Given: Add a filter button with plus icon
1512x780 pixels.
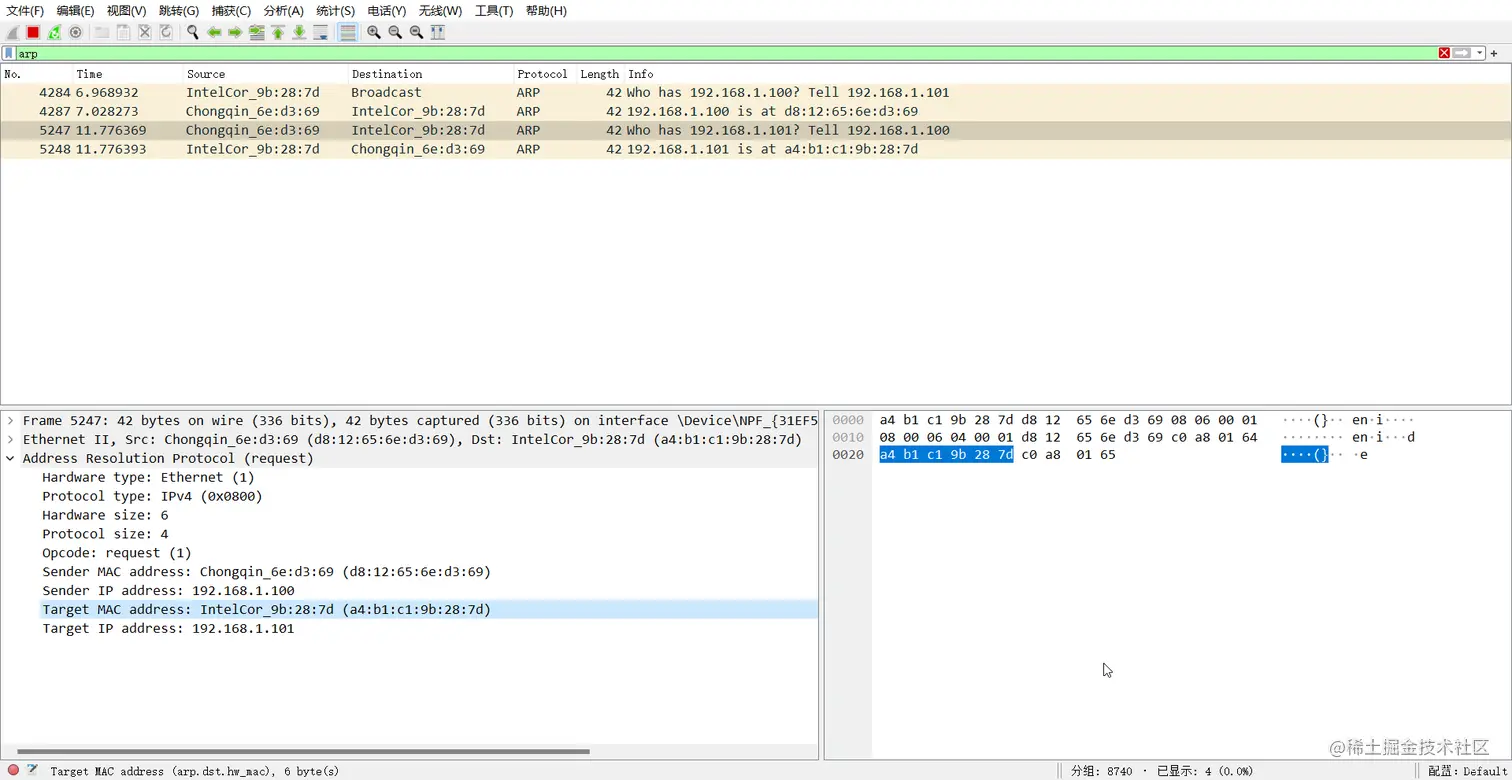Looking at the screenshot, I should tap(1494, 53).
